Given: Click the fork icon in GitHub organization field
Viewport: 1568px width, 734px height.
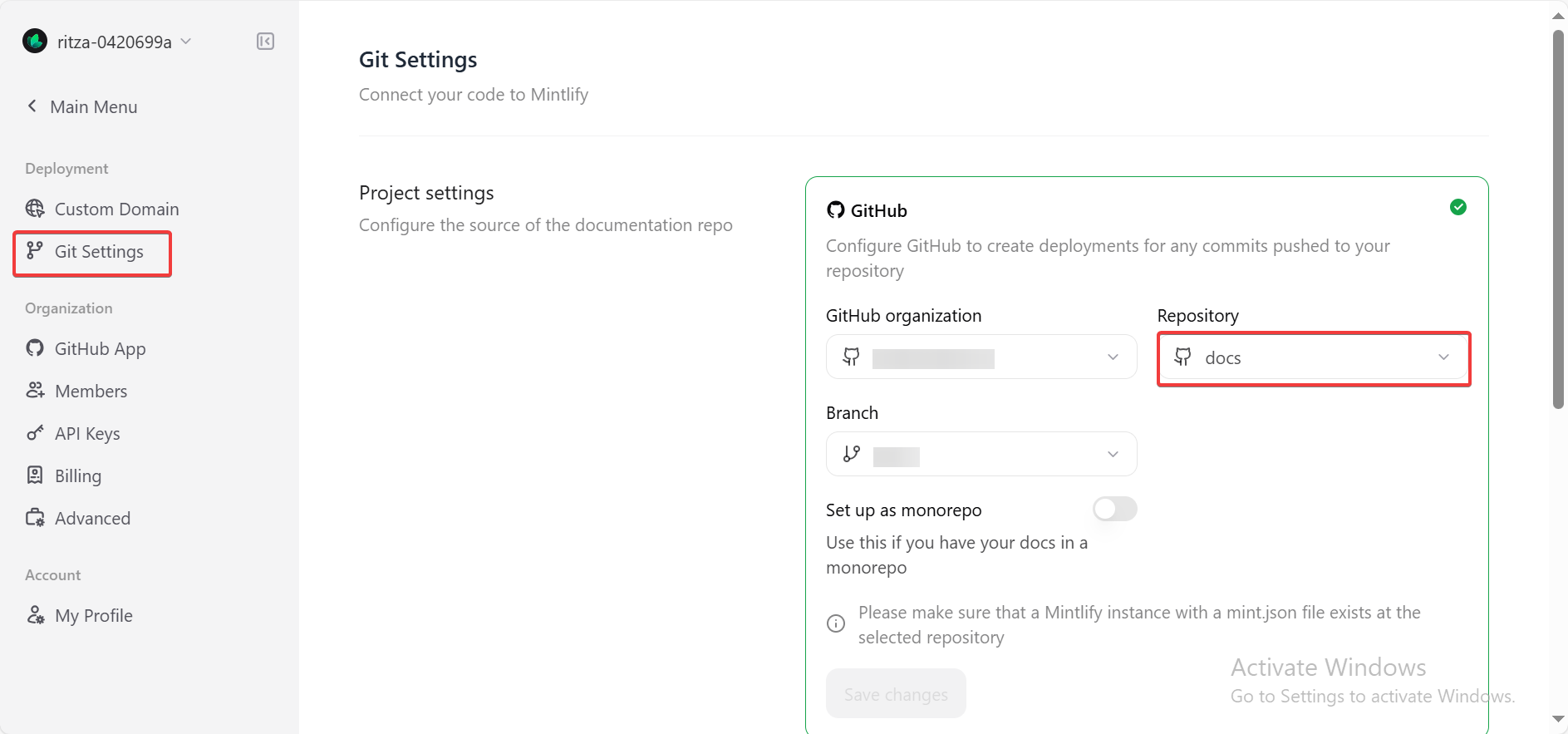Looking at the screenshot, I should [x=851, y=357].
